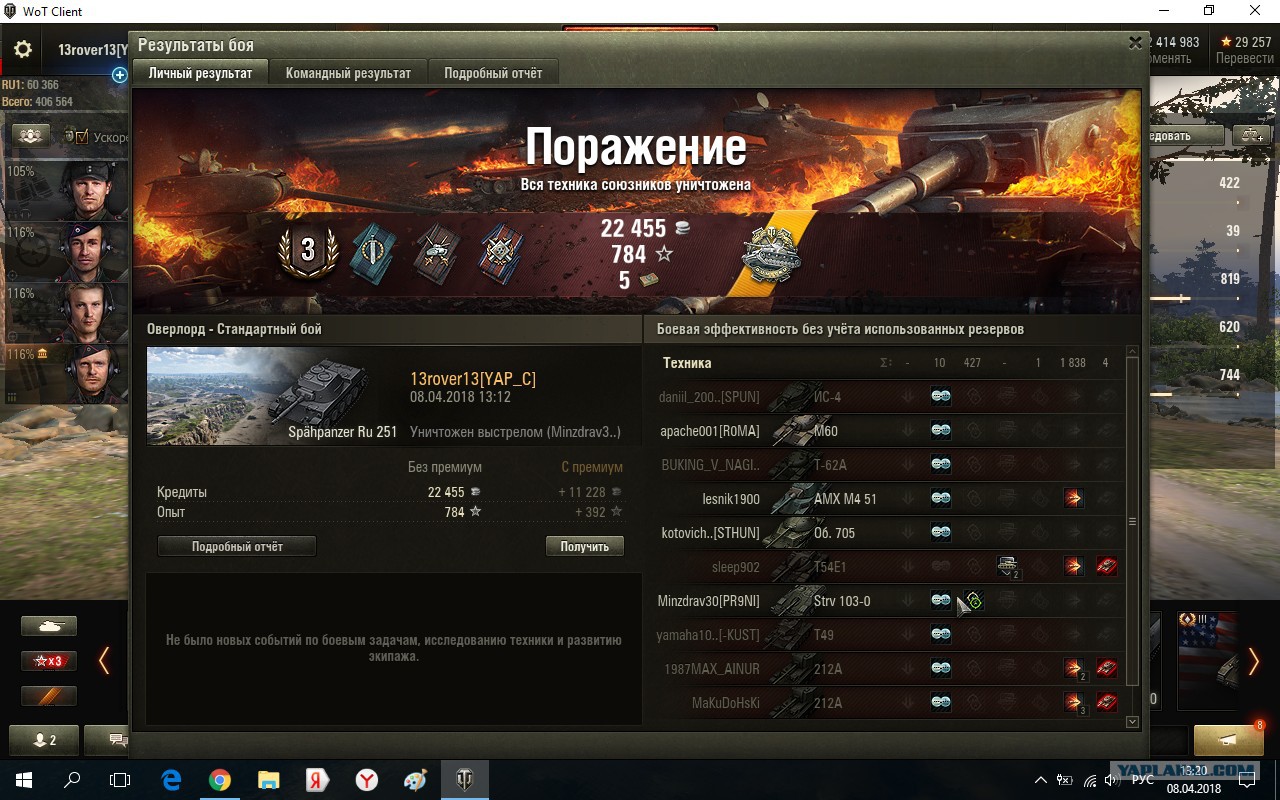Image resolution: width=1280 pixels, height=800 pixels.
Task: Select the first crew member portrait at 105%
Action: tap(94, 189)
